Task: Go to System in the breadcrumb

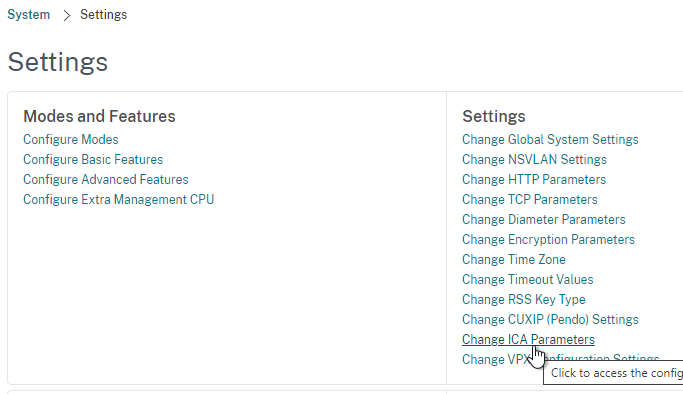Action: pyautogui.click(x=29, y=14)
